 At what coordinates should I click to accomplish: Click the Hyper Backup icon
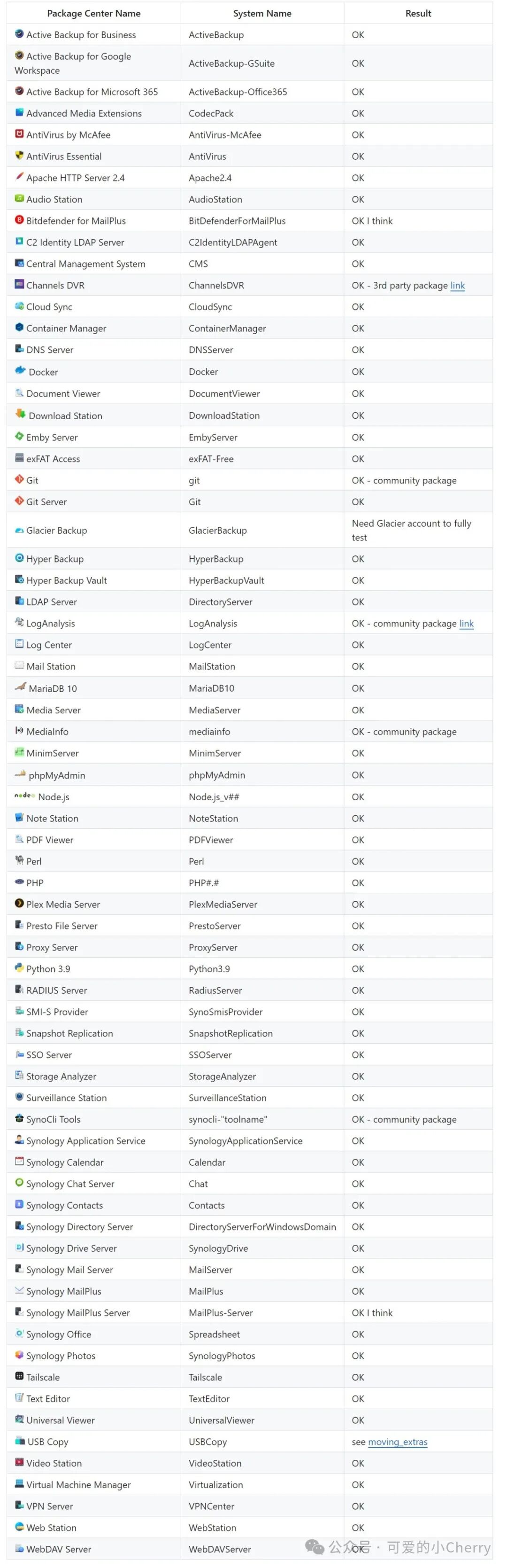coord(19,558)
